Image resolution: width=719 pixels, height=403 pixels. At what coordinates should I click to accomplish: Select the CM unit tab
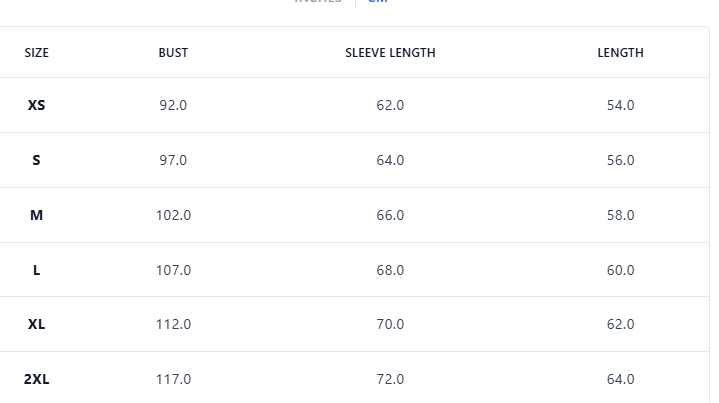(x=378, y=3)
